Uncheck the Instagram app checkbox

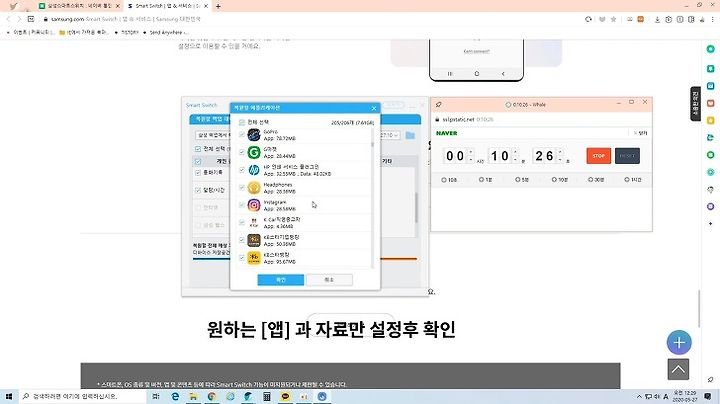pyautogui.click(x=242, y=205)
